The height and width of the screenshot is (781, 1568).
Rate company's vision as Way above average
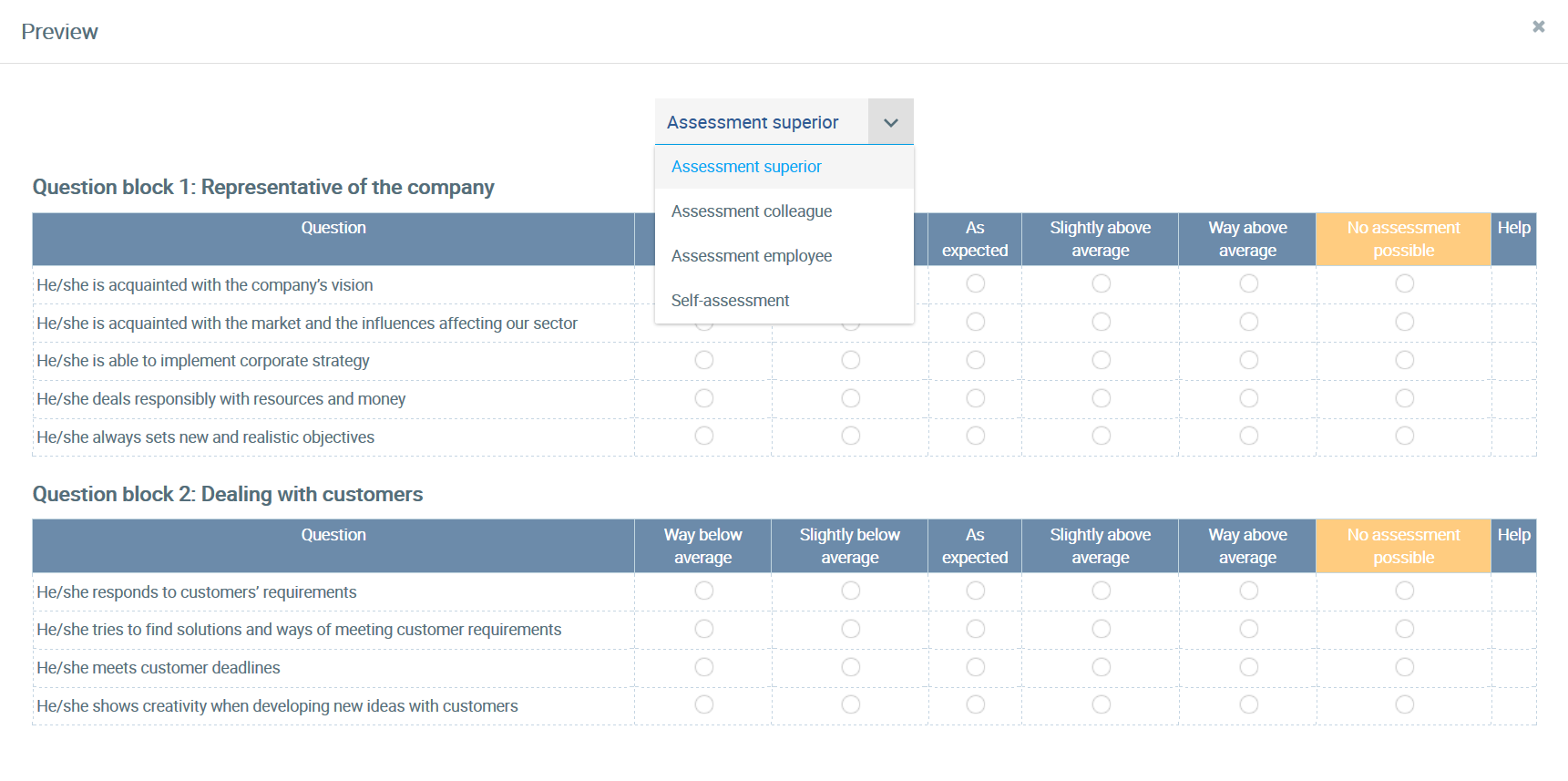point(1248,283)
